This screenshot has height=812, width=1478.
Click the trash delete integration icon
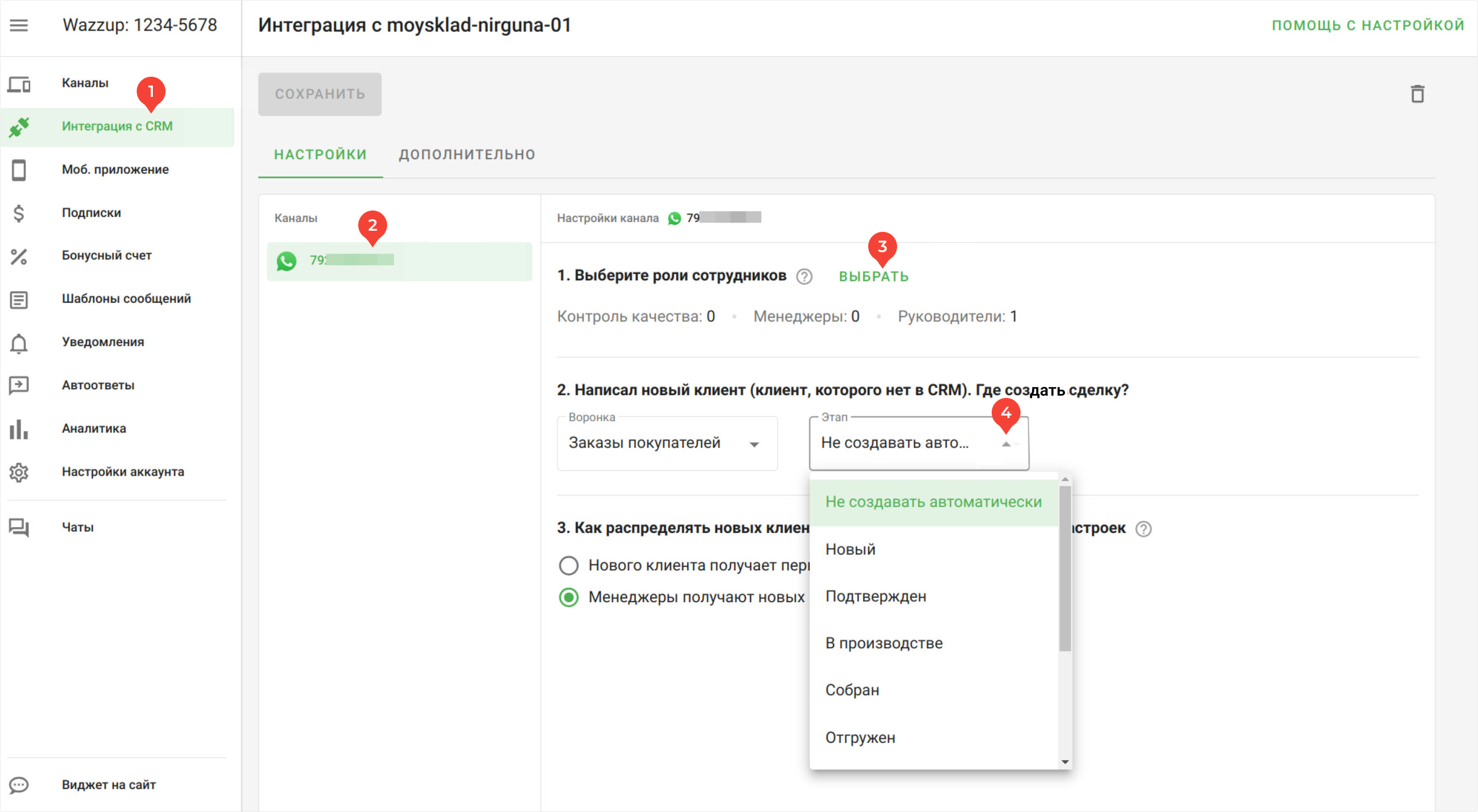1417,94
